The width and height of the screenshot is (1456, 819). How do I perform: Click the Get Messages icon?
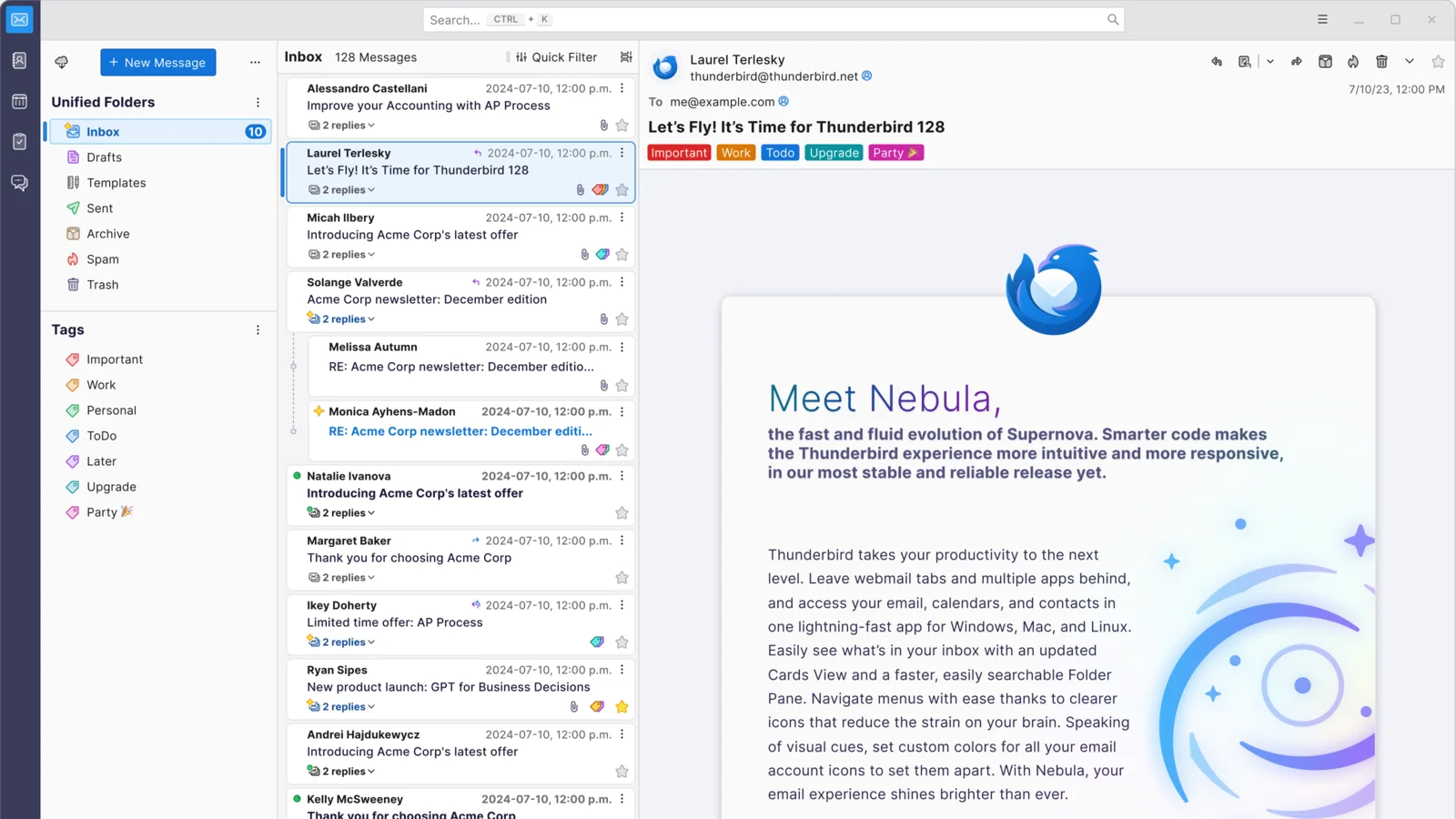62,63
